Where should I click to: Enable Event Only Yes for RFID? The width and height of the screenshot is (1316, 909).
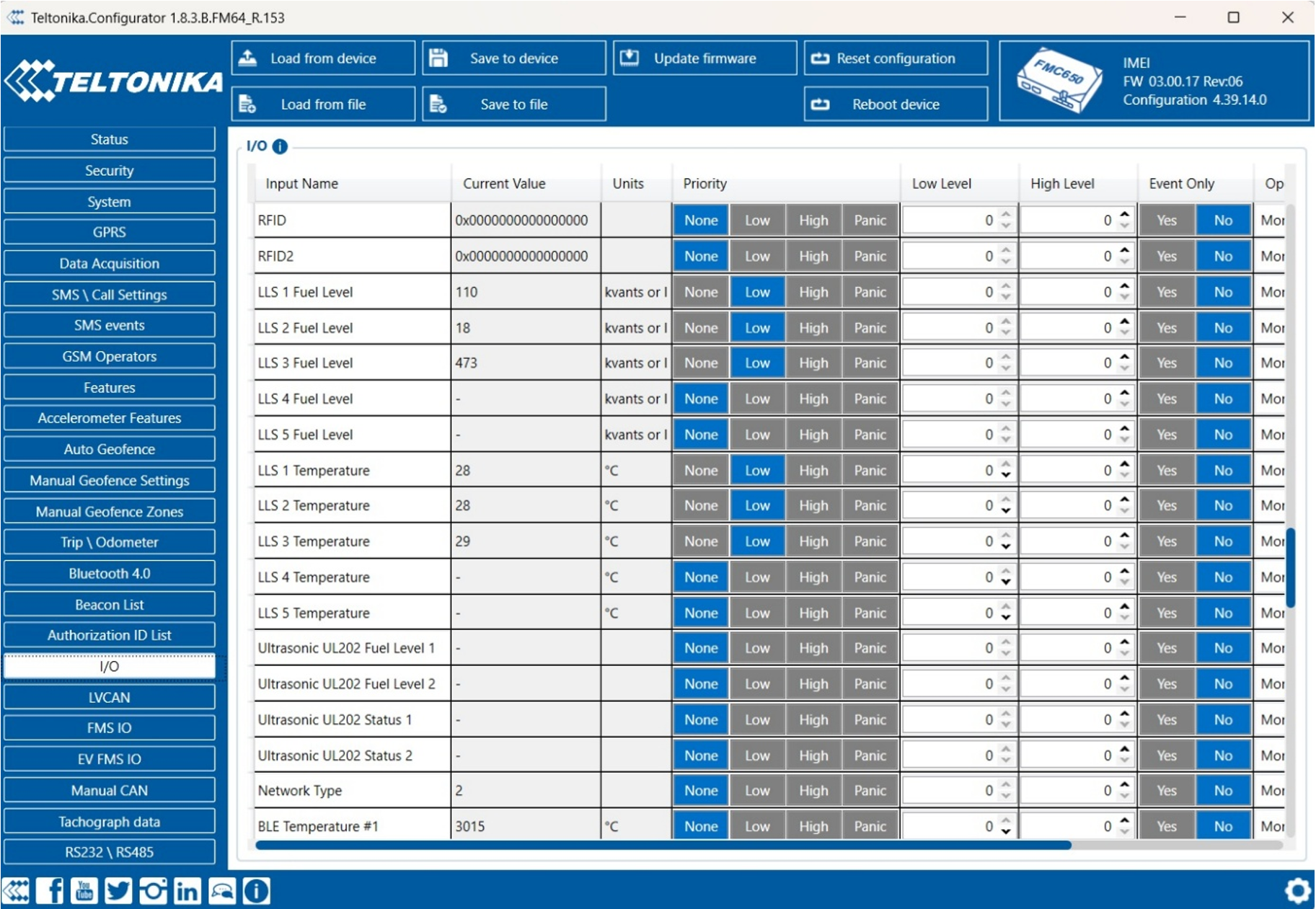click(1167, 221)
